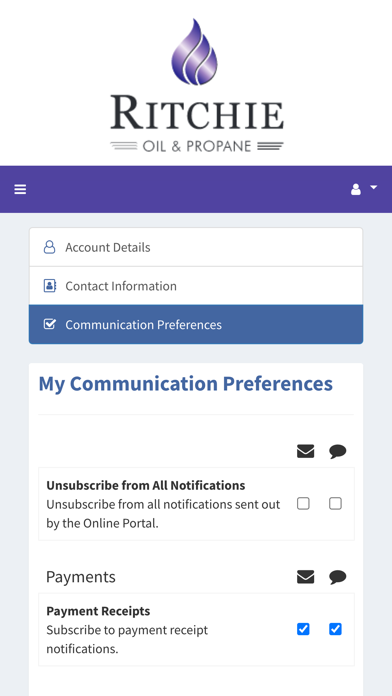Click the Payments section email envelope icon
Screen dimensions: 392x696
(305, 577)
